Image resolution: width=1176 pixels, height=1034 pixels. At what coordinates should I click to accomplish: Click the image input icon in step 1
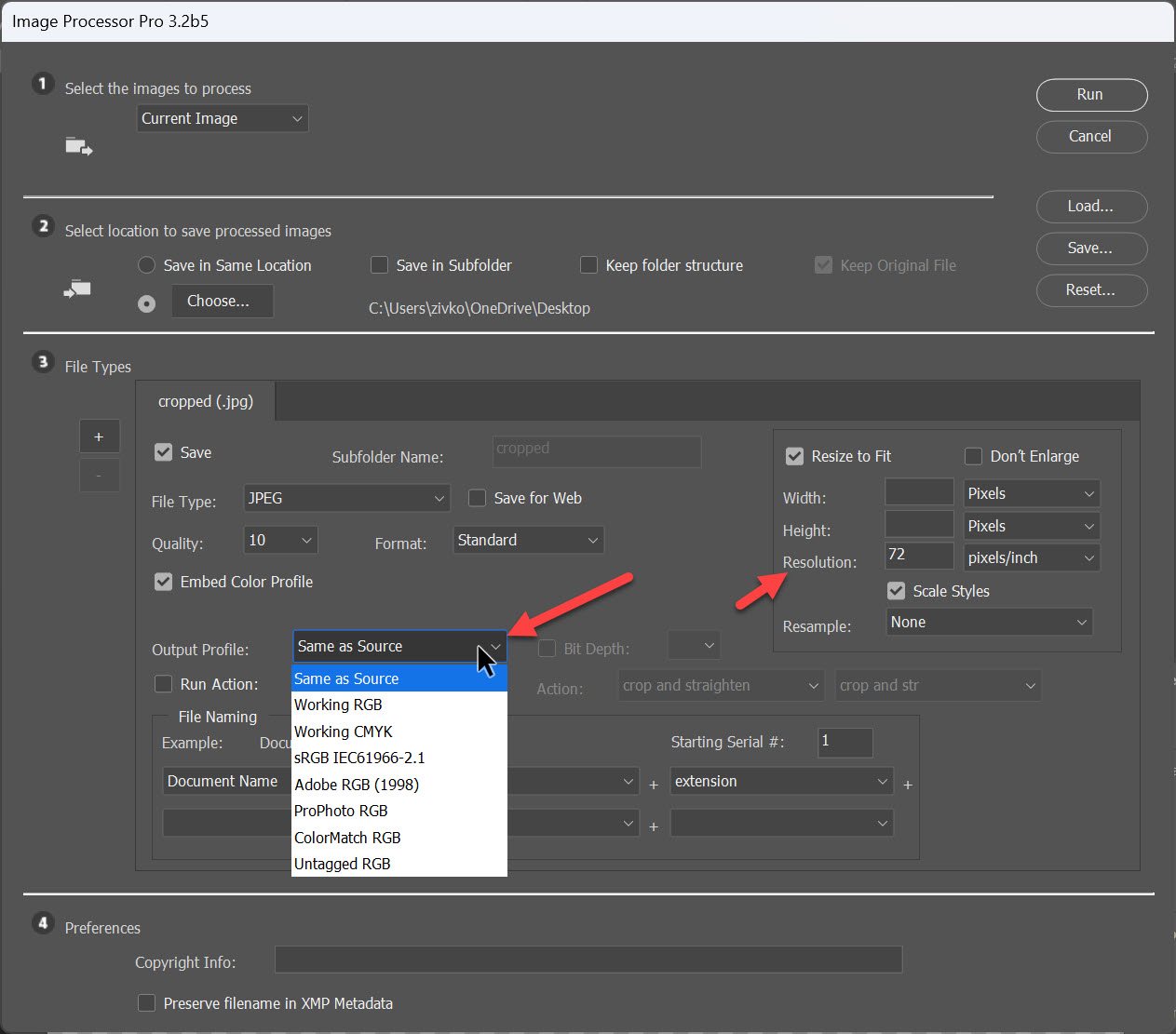pyautogui.click(x=79, y=145)
